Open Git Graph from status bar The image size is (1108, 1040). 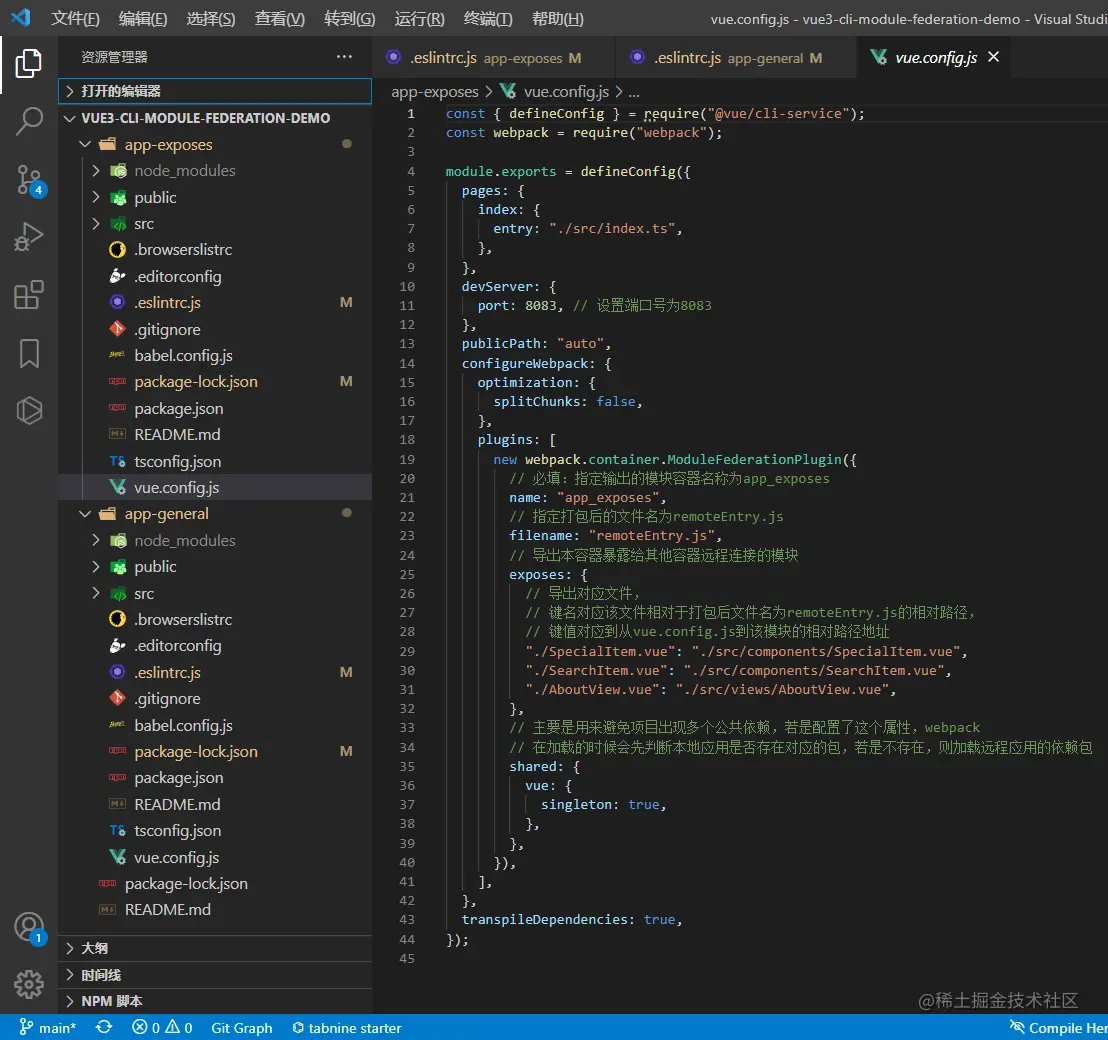point(242,1027)
